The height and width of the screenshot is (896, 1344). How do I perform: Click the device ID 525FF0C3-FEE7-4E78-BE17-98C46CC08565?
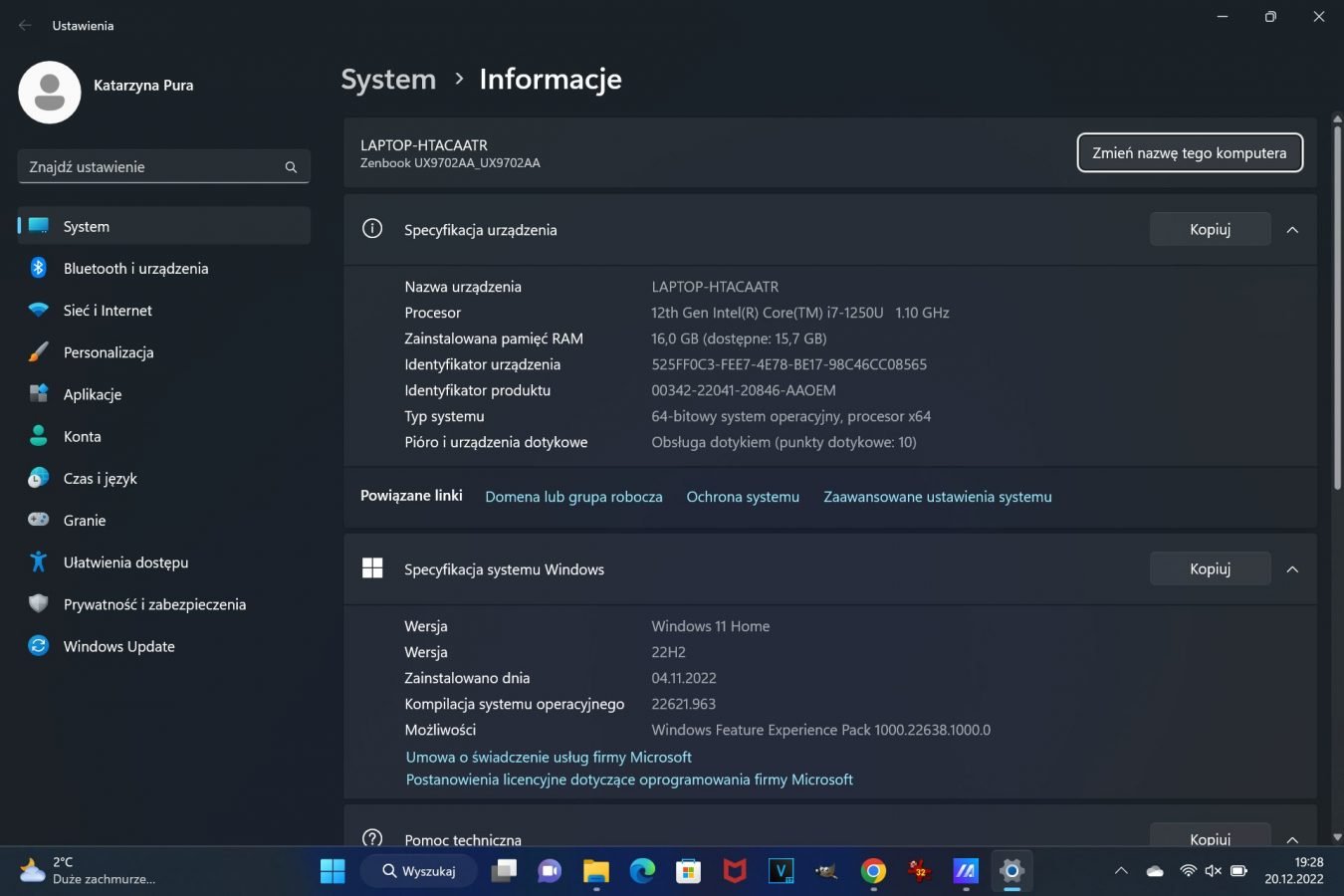click(x=789, y=364)
